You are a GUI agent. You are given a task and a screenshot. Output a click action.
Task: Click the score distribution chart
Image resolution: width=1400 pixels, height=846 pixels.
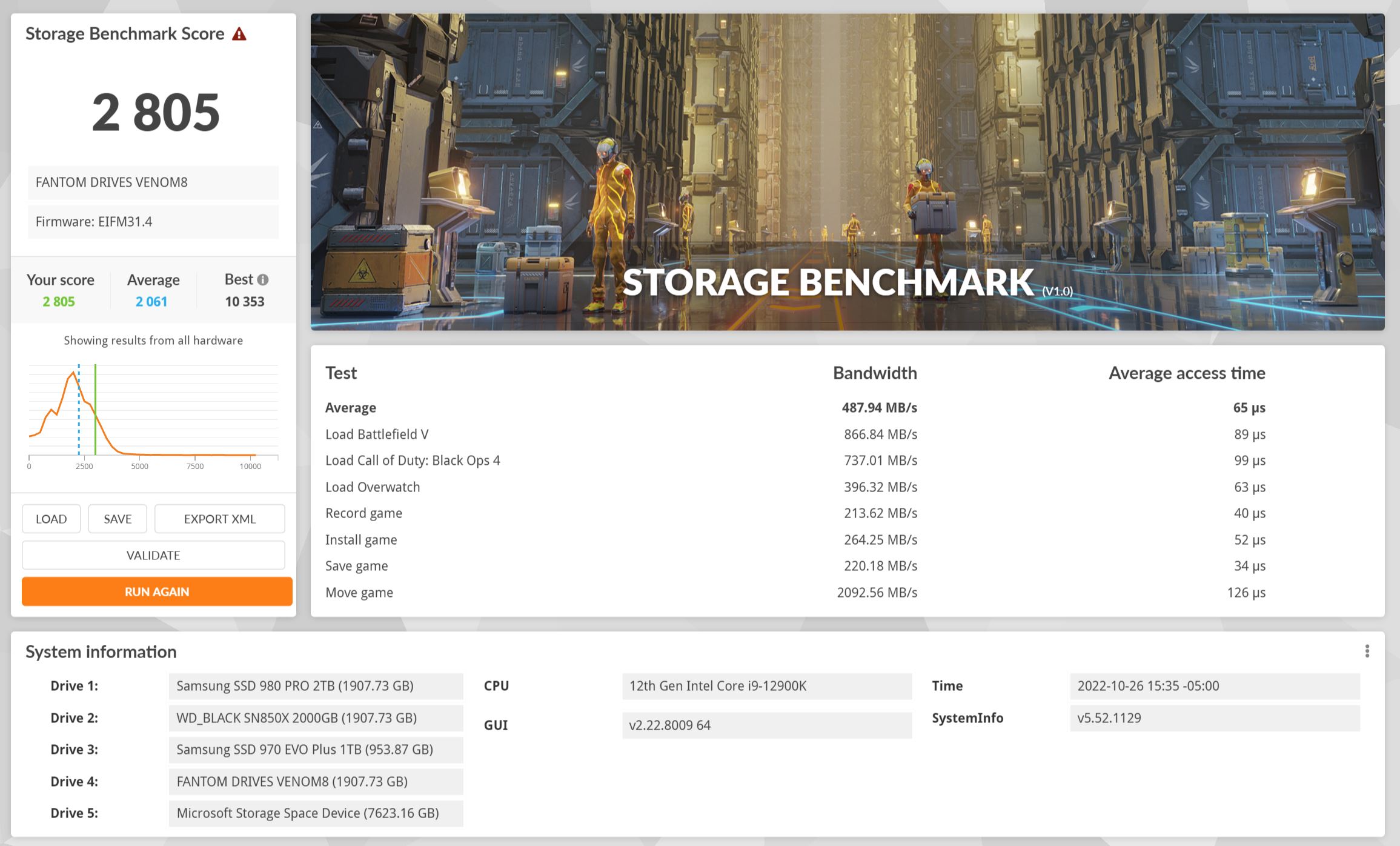pyautogui.click(x=182, y=412)
